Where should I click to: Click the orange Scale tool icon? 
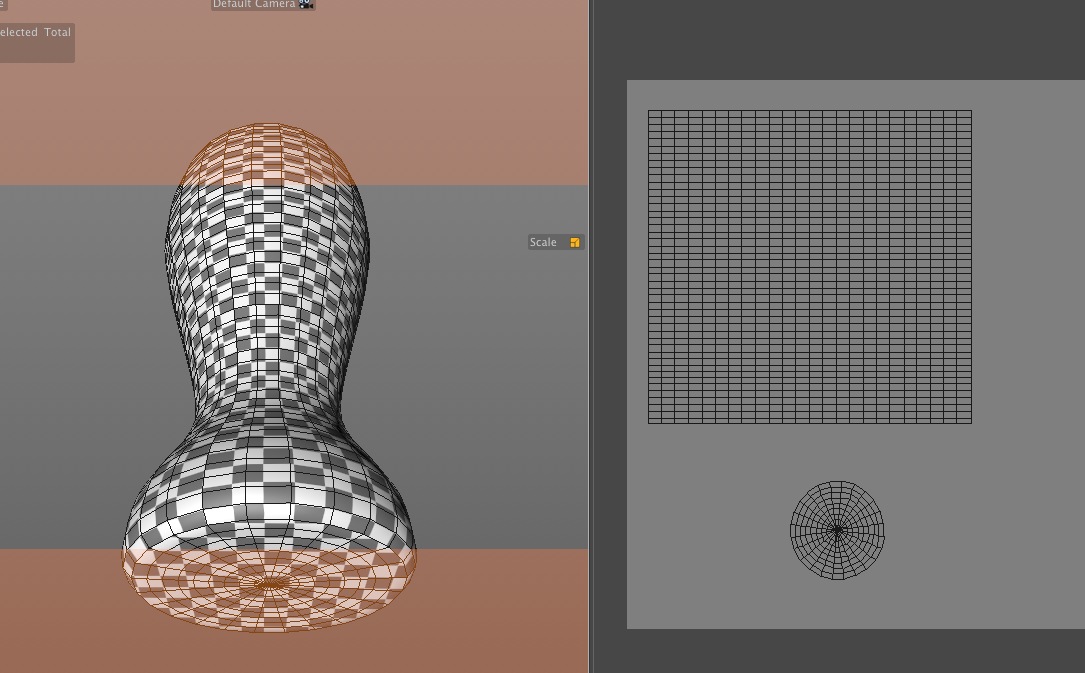click(x=574, y=242)
